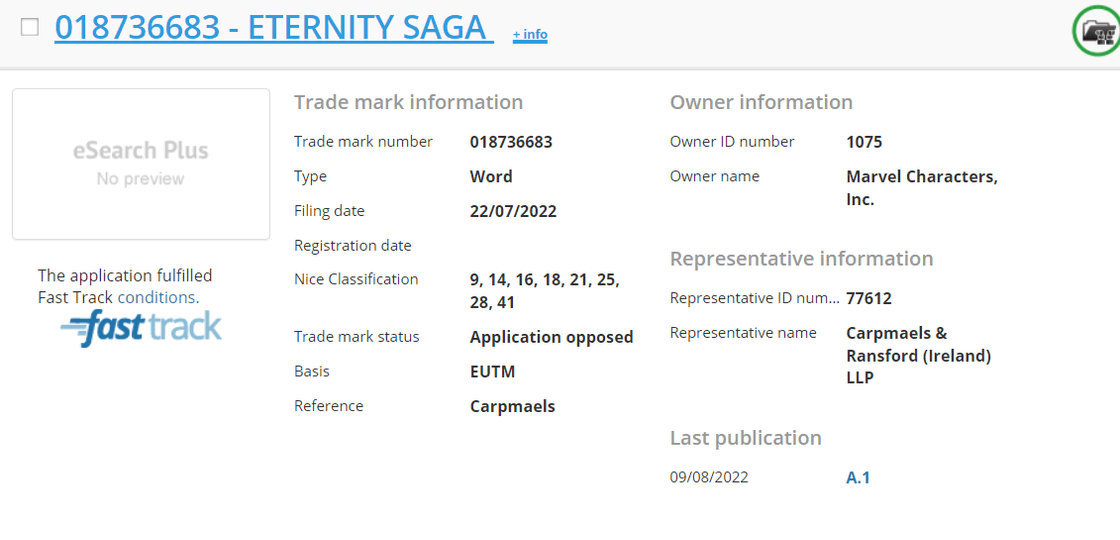Expand details with the +info link

click(x=530, y=35)
